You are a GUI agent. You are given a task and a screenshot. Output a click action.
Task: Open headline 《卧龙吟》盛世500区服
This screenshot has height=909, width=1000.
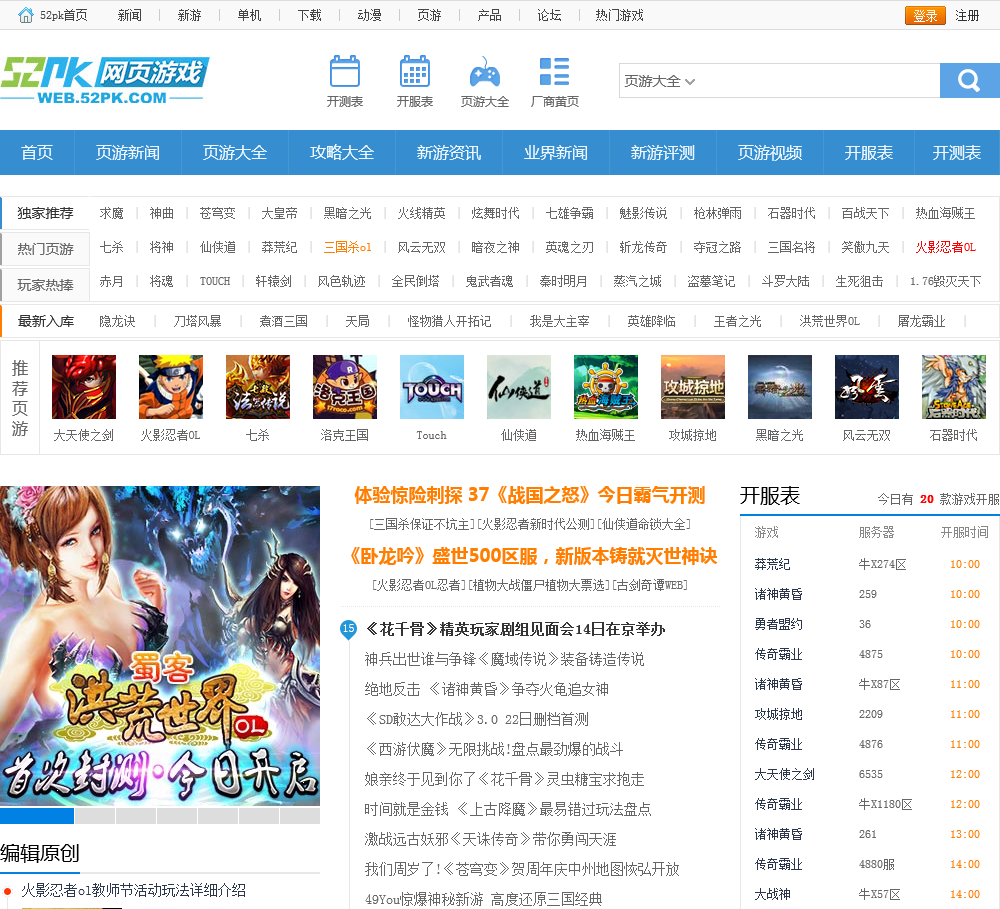(532, 556)
